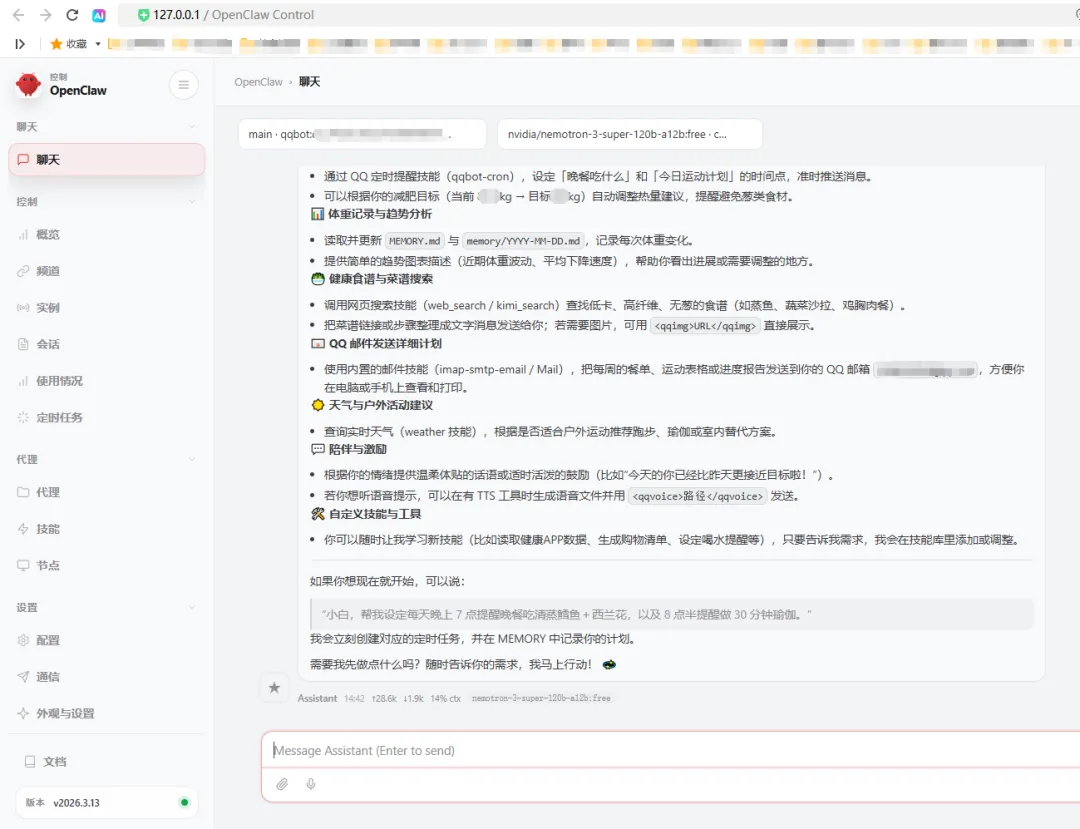
Task: Click the 14:42 message timestamp
Action: [x=355, y=698]
